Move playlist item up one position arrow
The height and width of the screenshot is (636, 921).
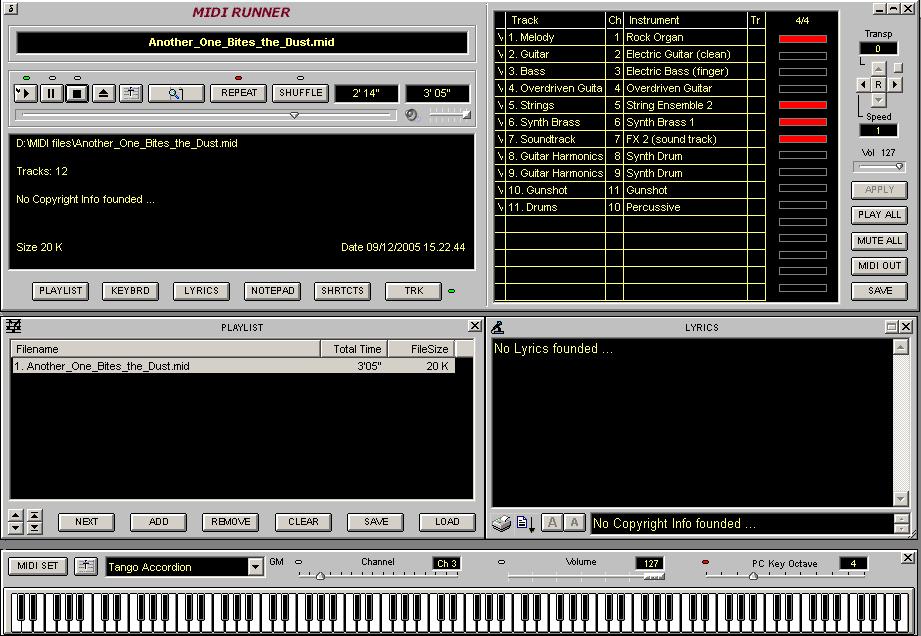coord(16,516)
